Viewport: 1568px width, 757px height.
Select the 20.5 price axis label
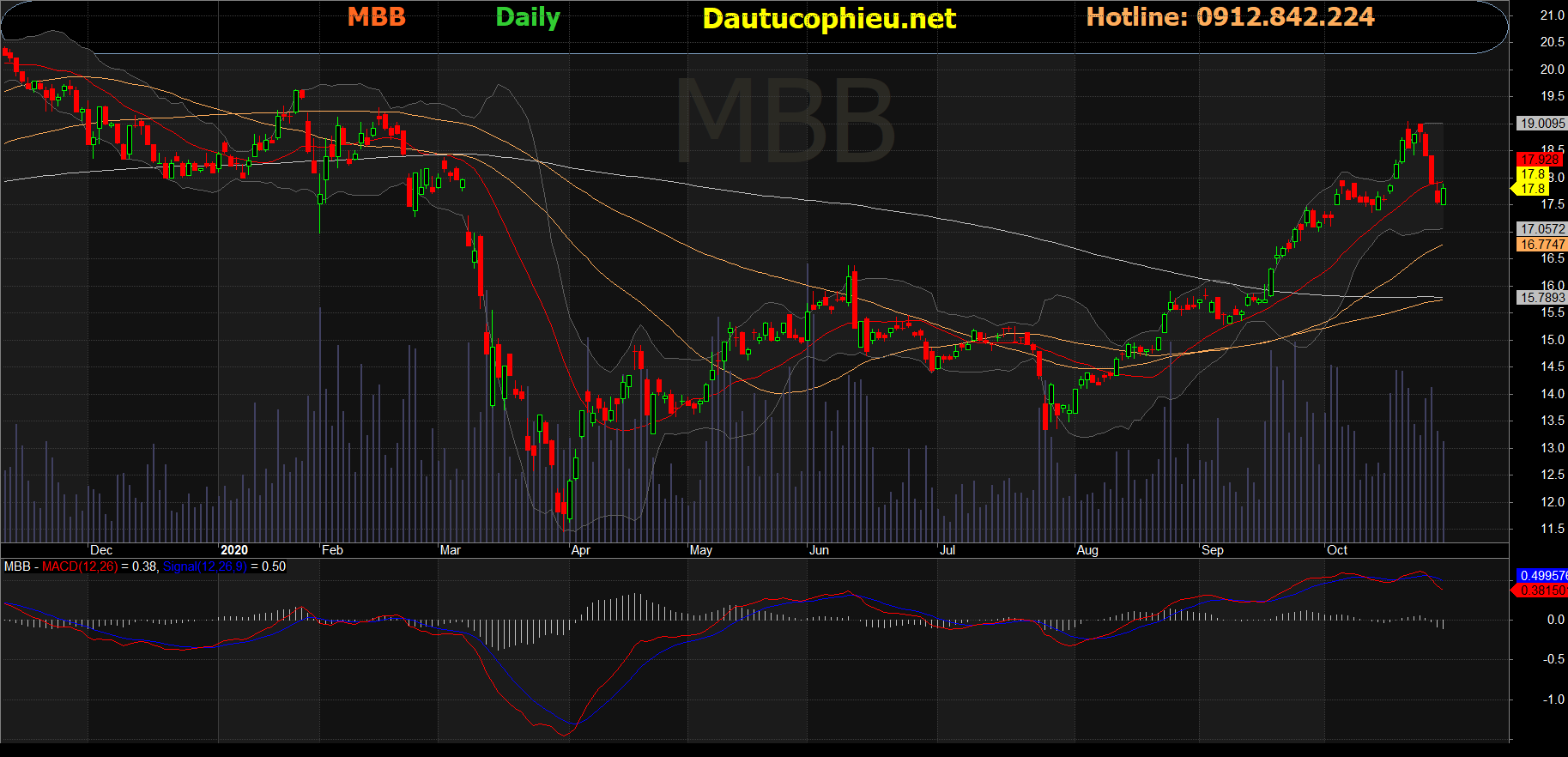point(1552,42)
